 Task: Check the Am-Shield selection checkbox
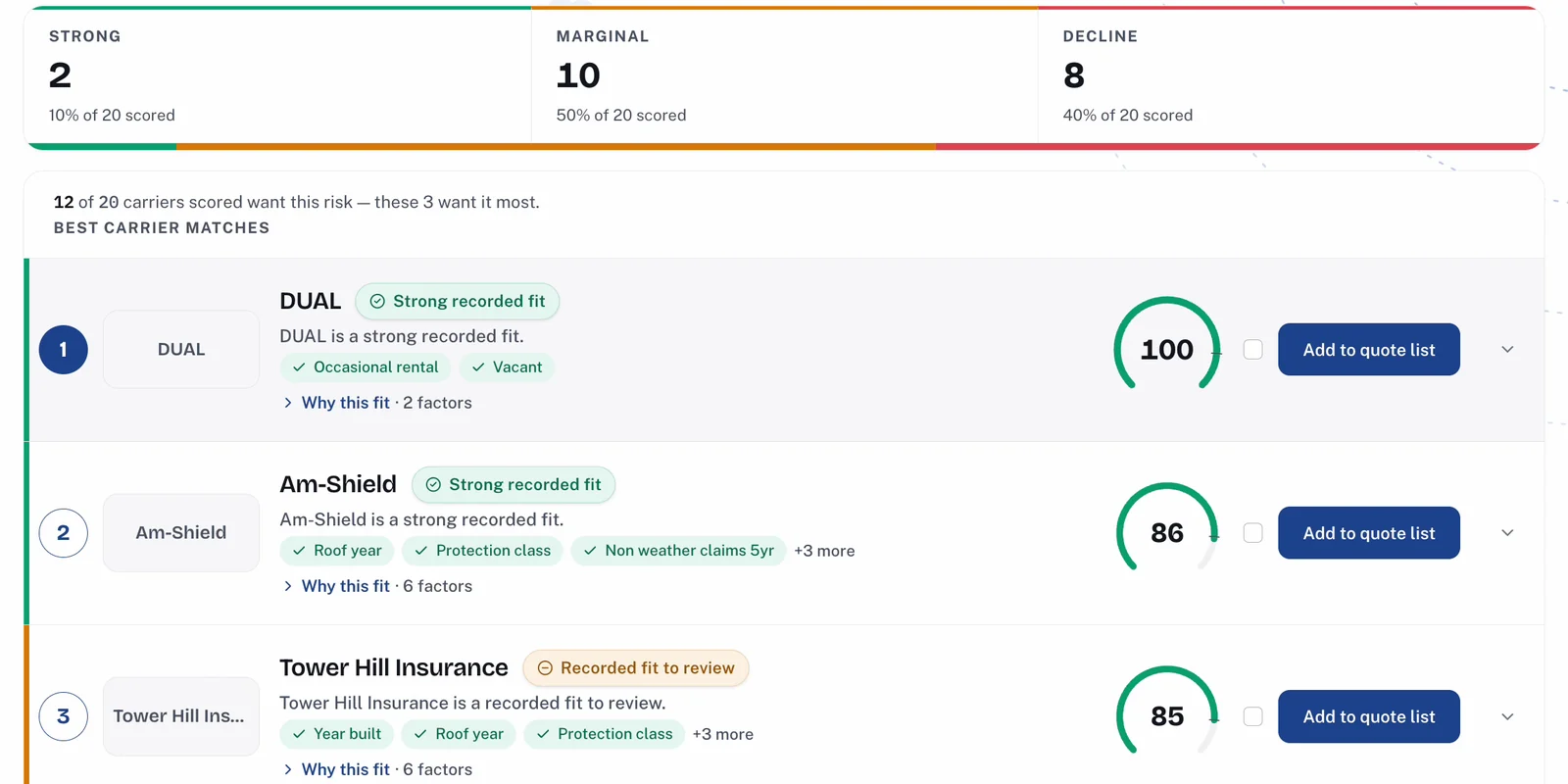point(1252,533)
